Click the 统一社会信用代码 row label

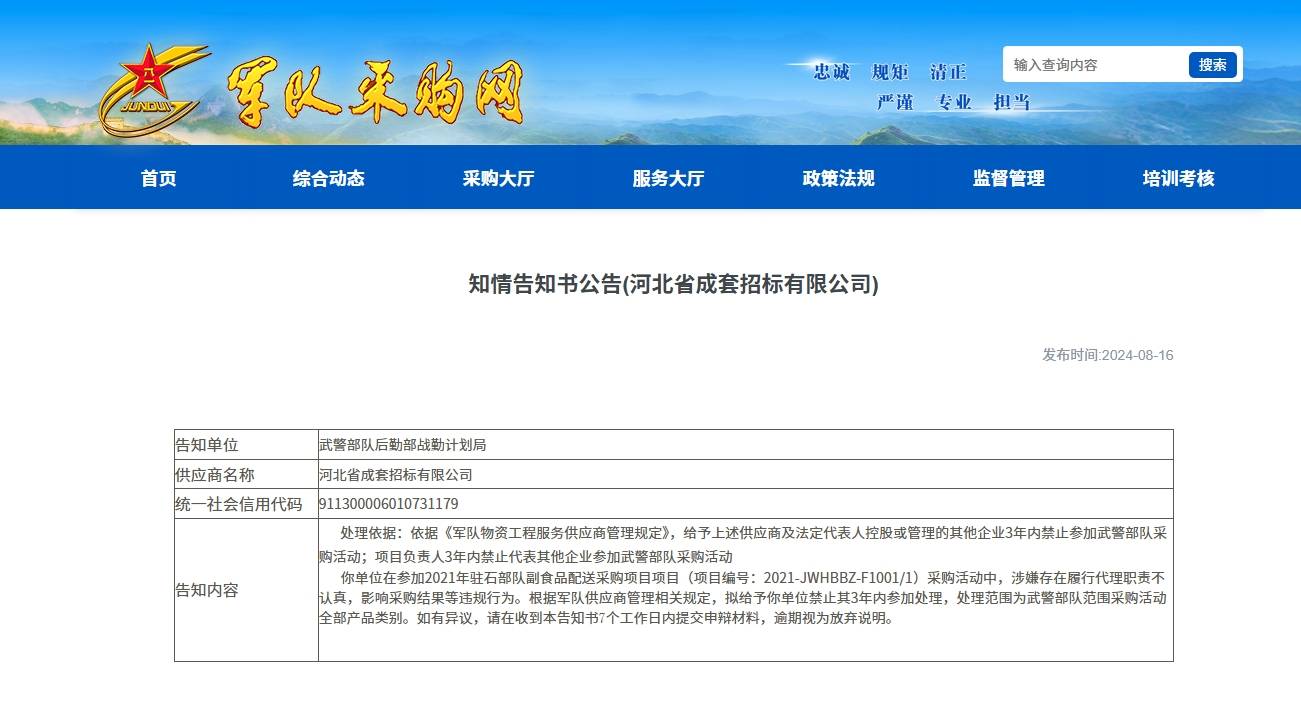238,504
